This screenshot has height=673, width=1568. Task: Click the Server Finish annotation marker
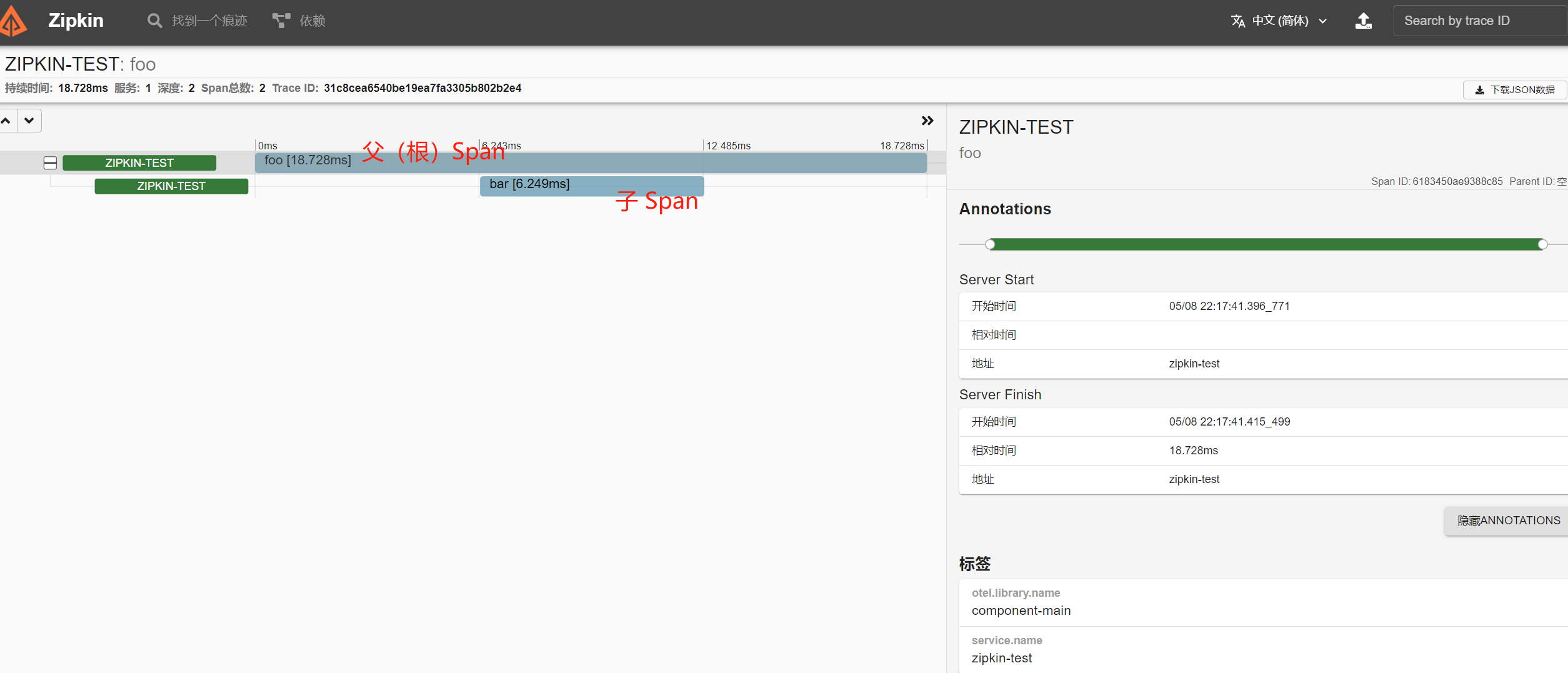click(1543, 244)
